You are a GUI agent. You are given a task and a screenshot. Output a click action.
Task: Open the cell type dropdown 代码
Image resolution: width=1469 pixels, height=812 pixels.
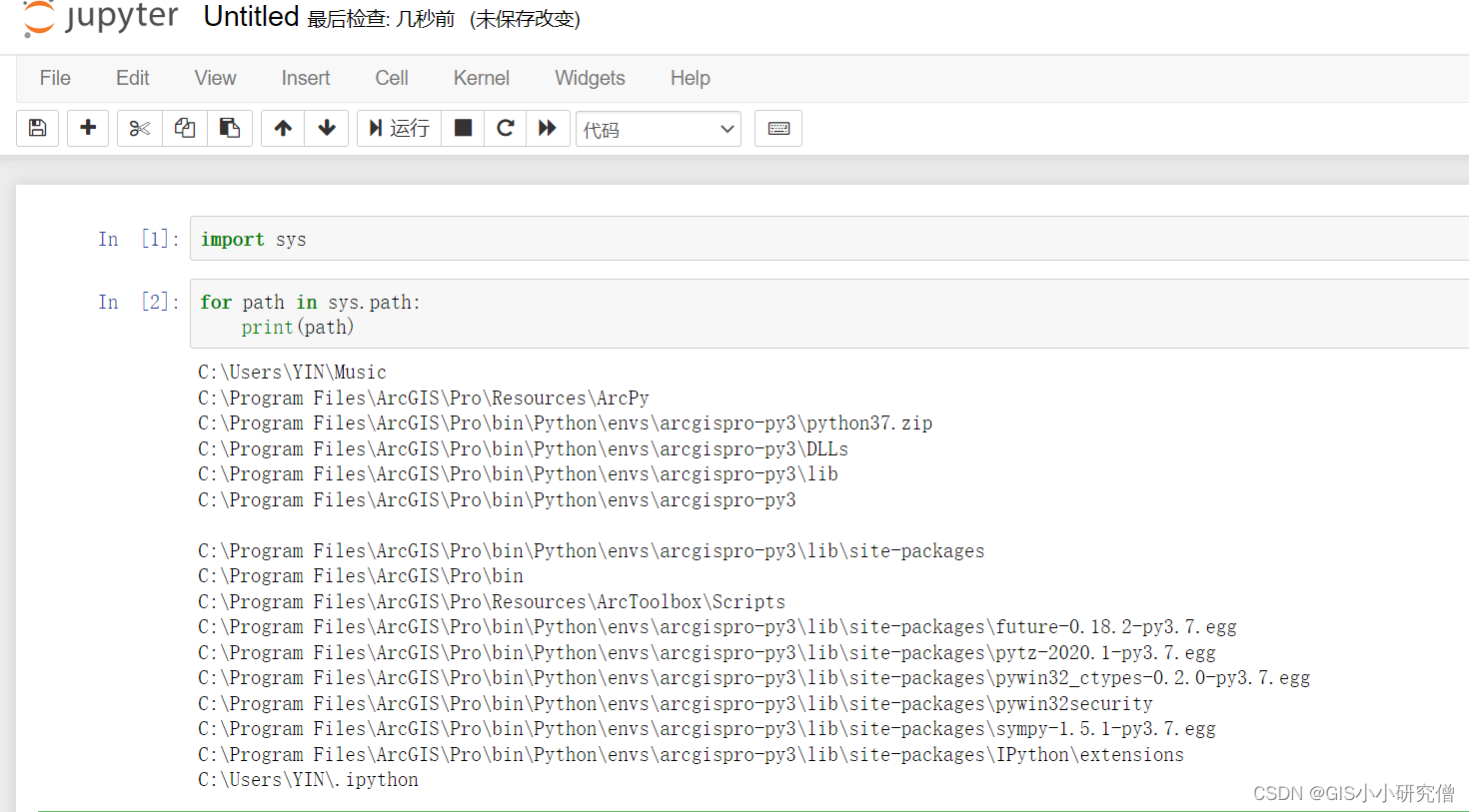(x=659, y=129)
